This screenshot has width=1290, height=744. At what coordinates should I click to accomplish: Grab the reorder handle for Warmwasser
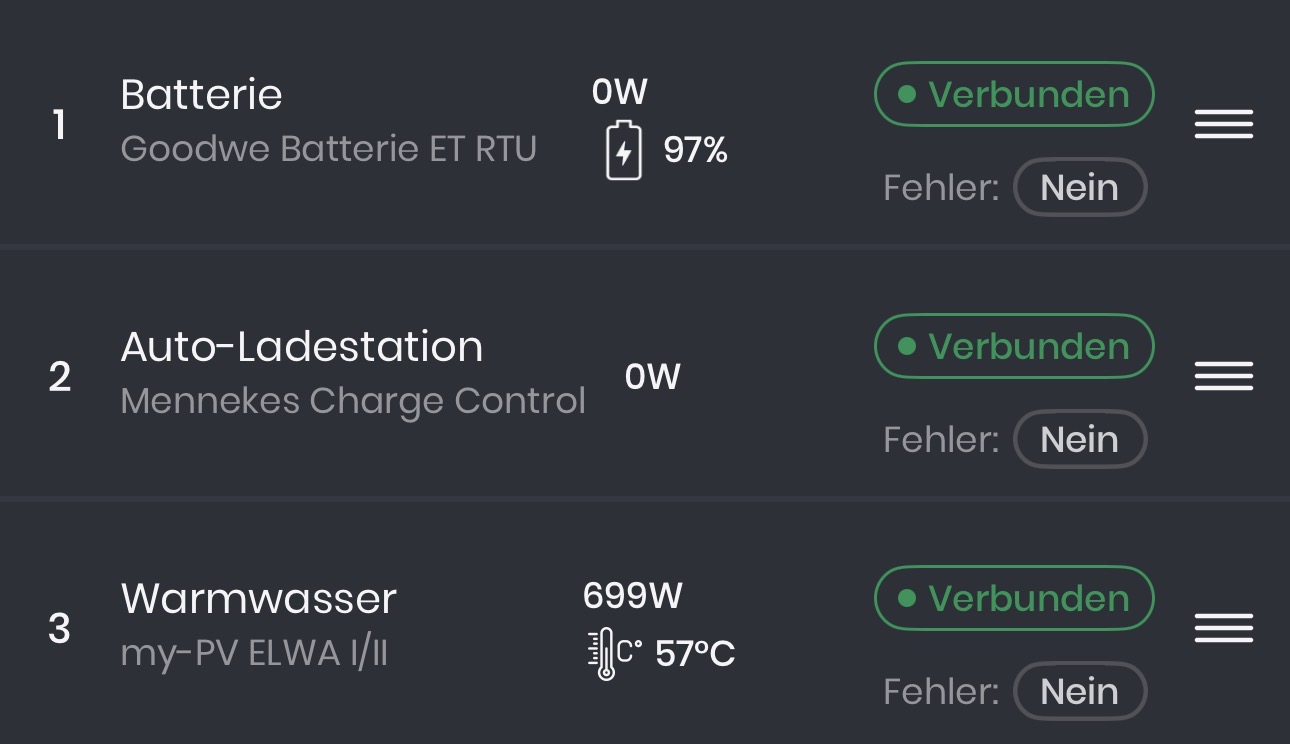point(1224,628)
